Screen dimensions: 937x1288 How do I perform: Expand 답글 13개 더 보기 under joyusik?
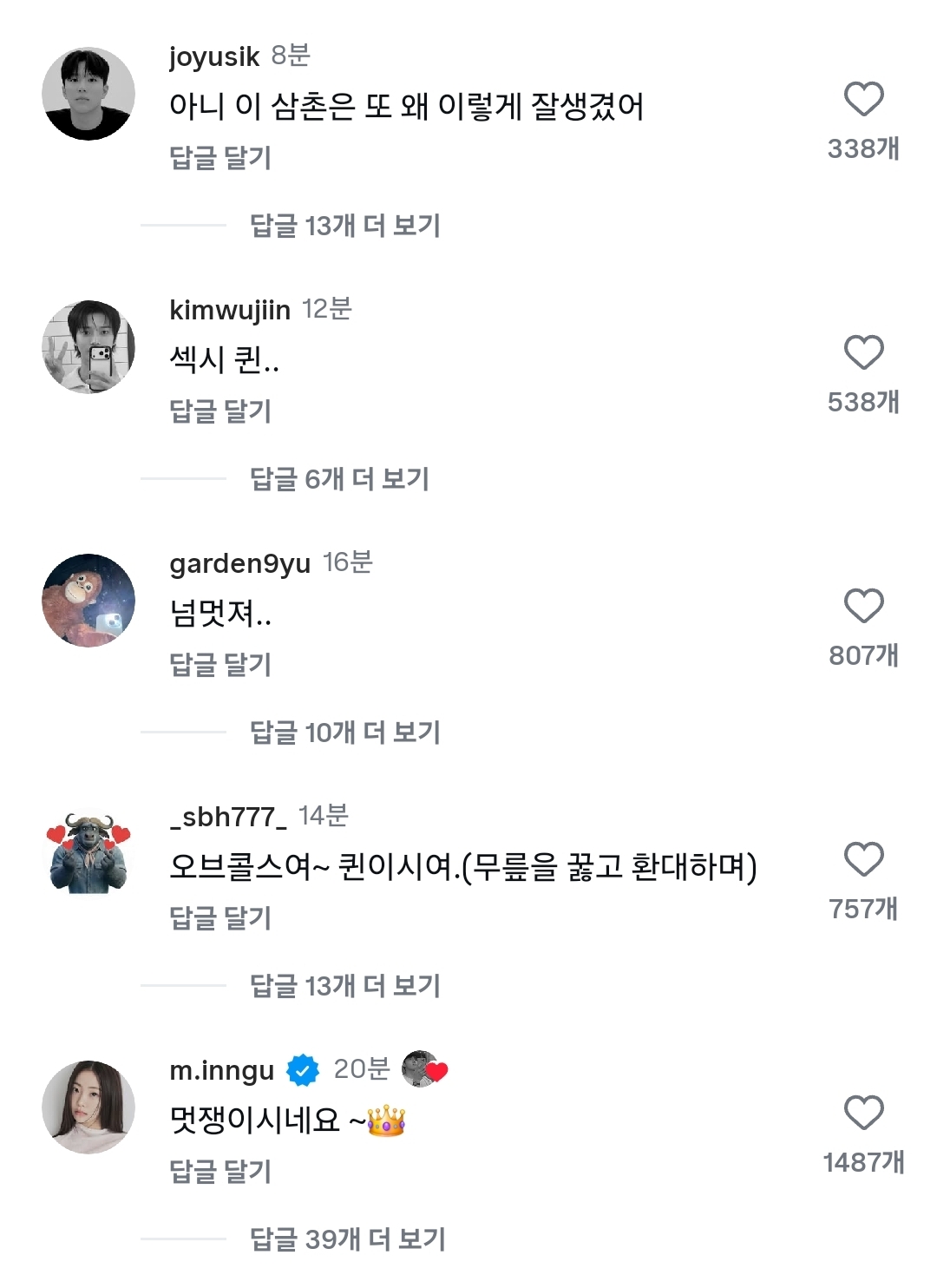(x=344, y=226)
